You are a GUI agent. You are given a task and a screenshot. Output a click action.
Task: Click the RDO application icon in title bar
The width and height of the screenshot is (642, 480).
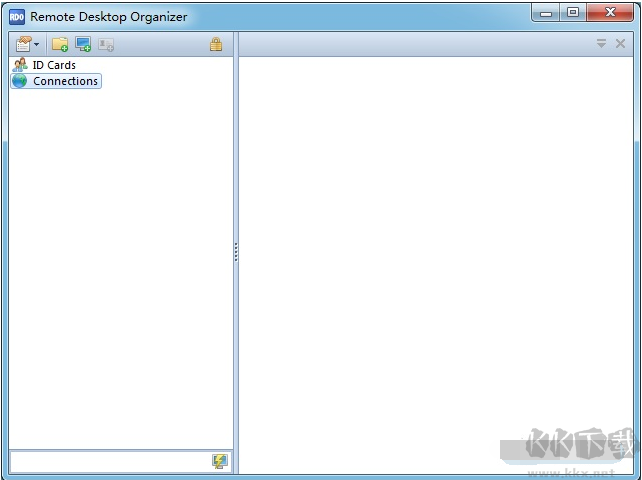click(17, 17)
